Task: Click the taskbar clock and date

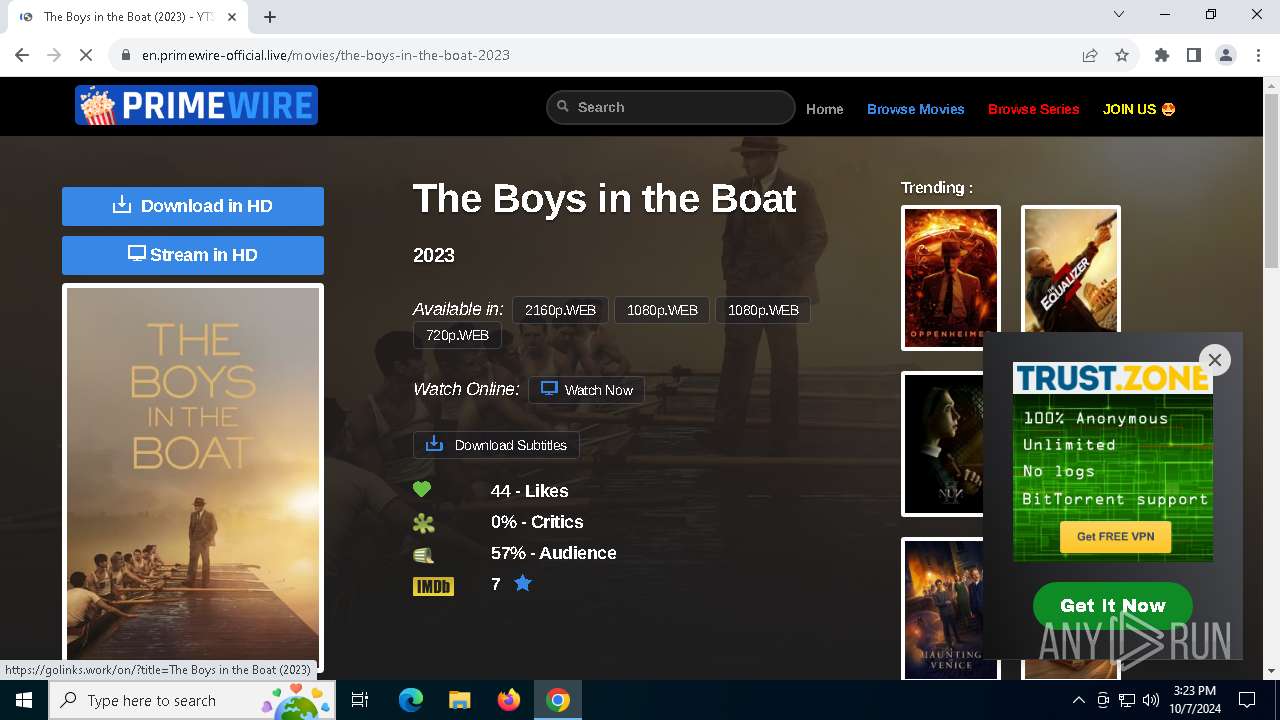Action: 1195,700
